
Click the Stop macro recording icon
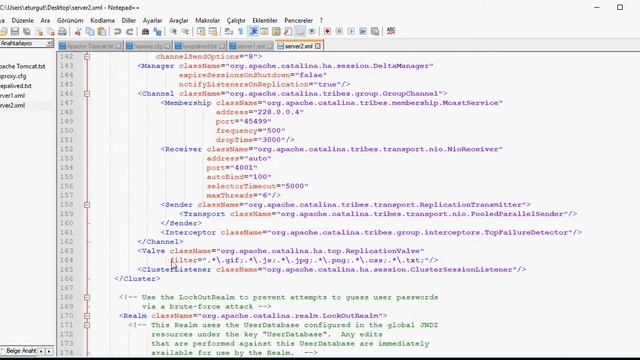[339, 31]
